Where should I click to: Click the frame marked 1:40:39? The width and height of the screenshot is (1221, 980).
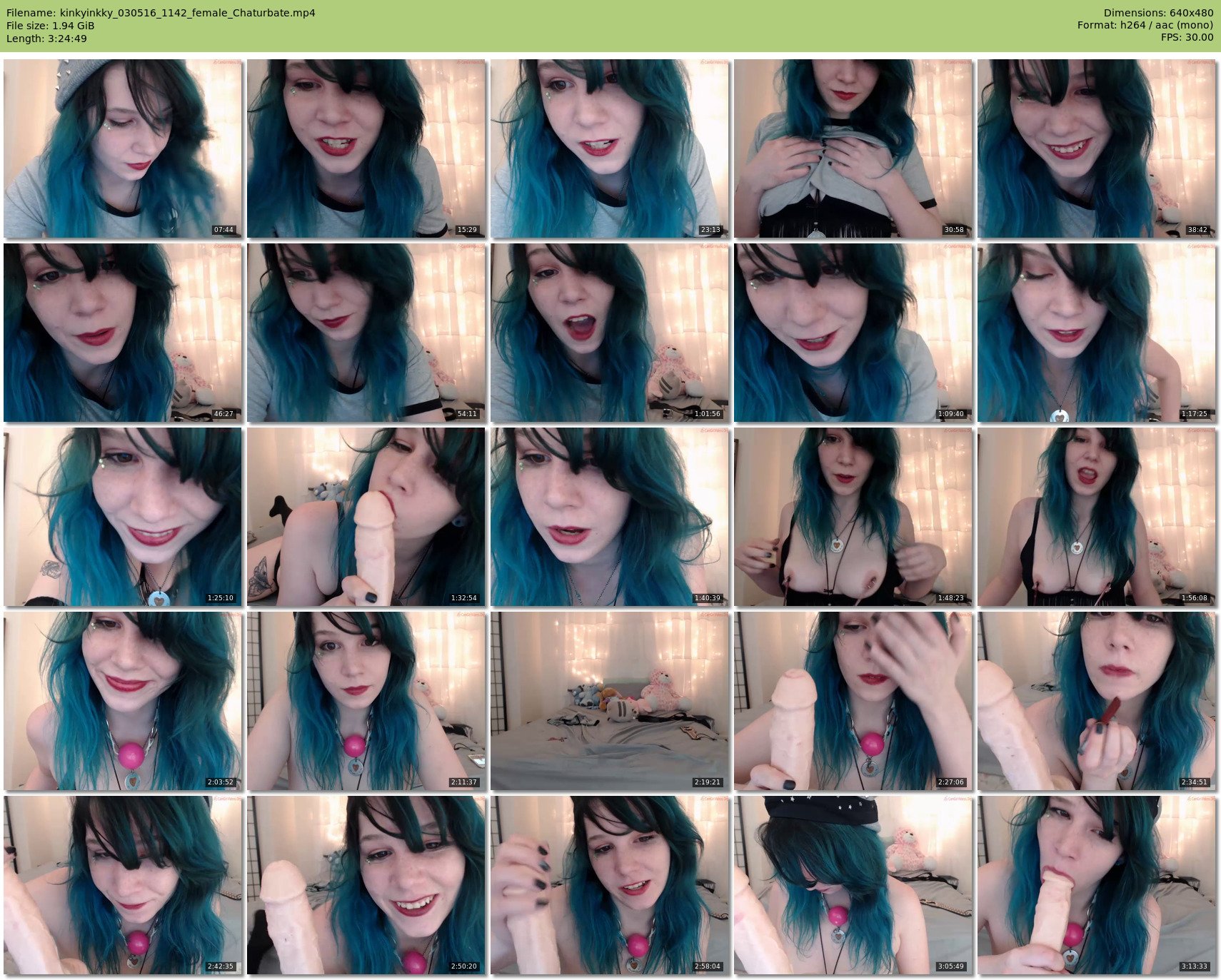pyautogui.click(x=610, y=517)
